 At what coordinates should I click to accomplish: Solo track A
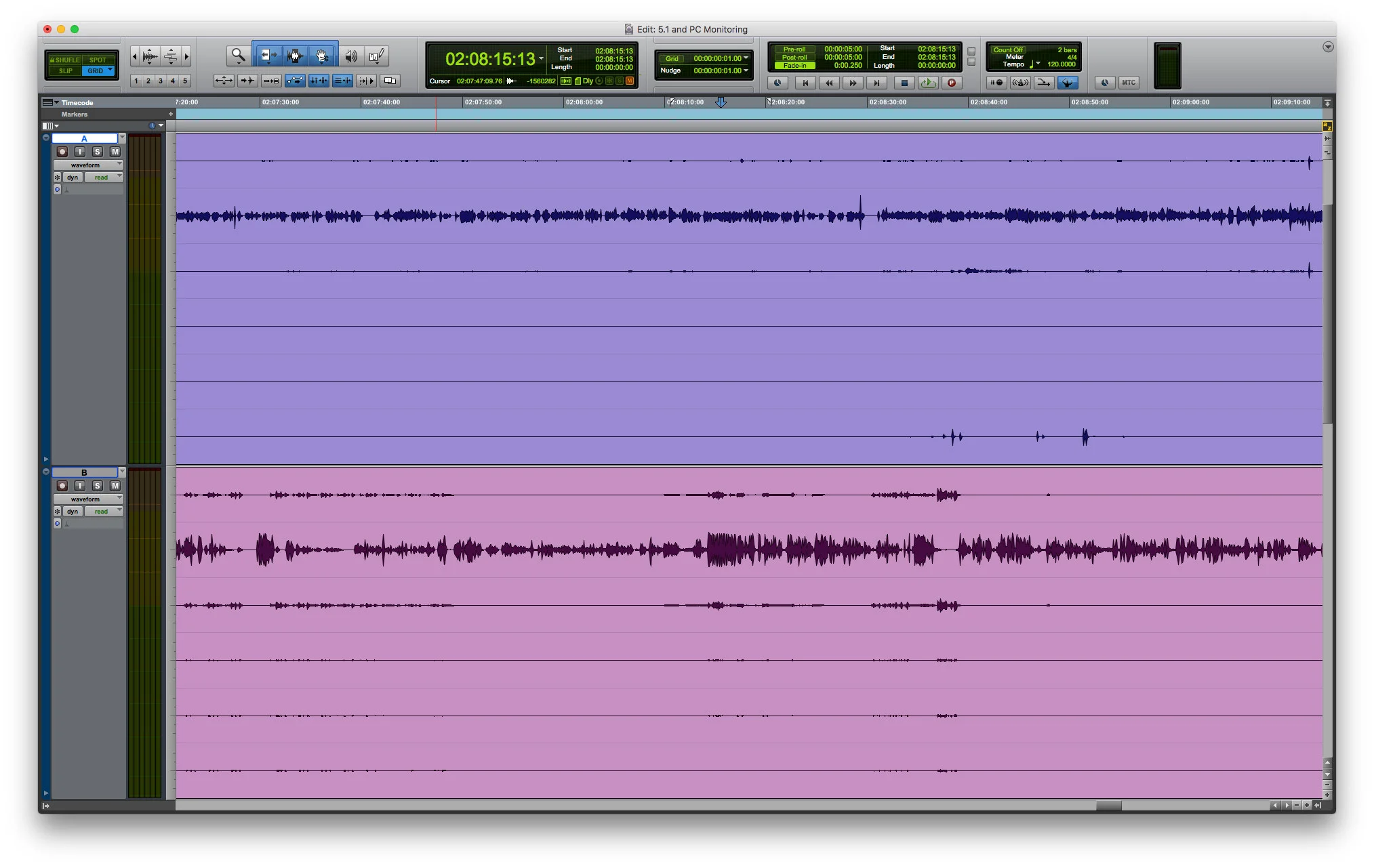pos(98,152)
